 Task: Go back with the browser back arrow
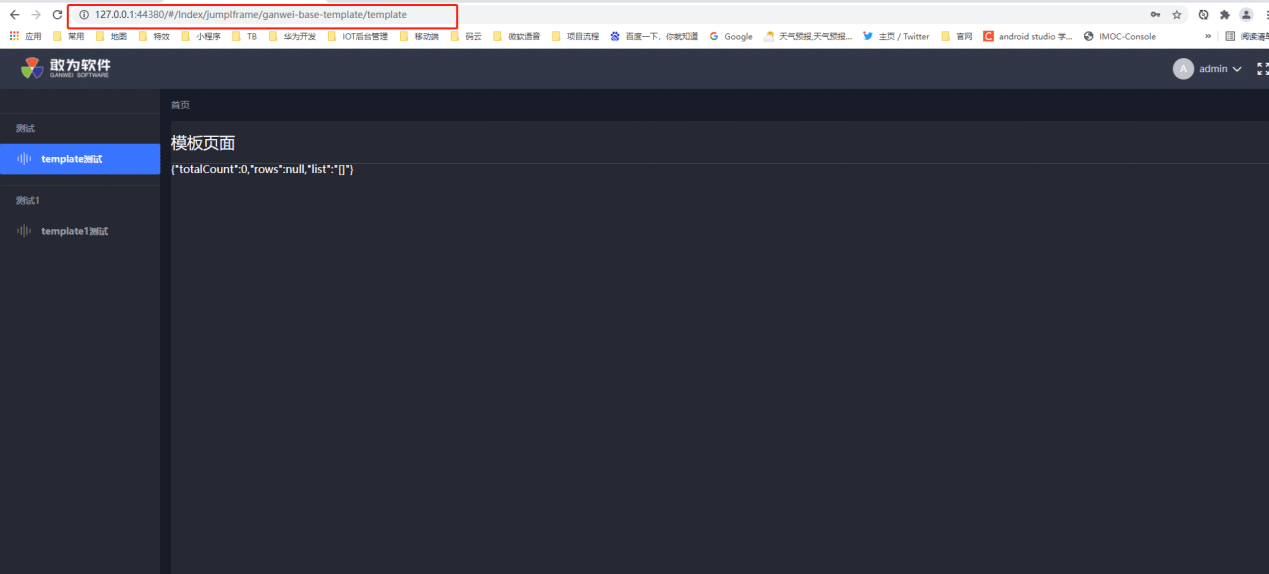tap(14, 15)
